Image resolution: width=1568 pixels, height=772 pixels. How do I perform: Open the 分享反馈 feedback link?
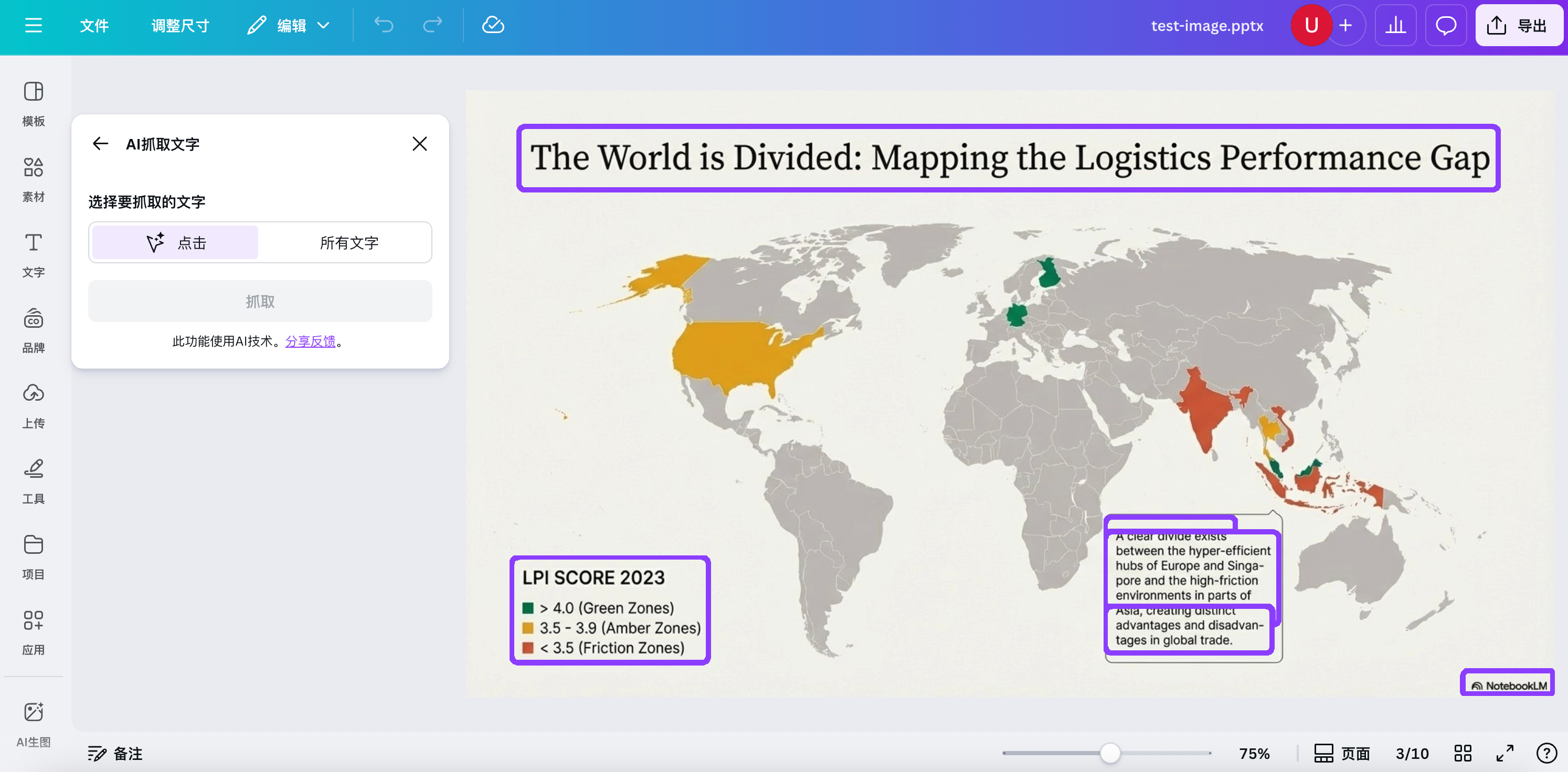(x=311, y=341)
